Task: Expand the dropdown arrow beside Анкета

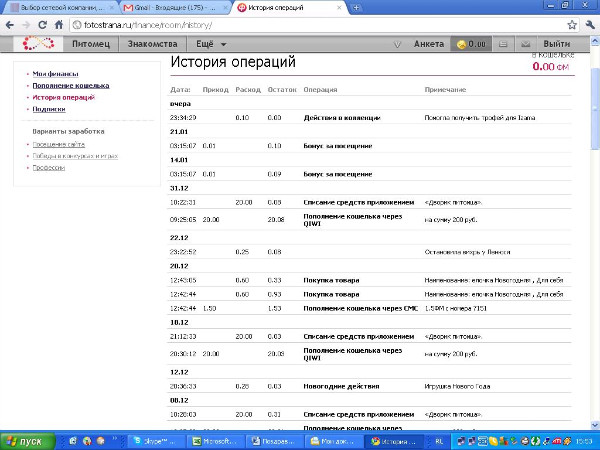Action: click(x=398, y=44)
